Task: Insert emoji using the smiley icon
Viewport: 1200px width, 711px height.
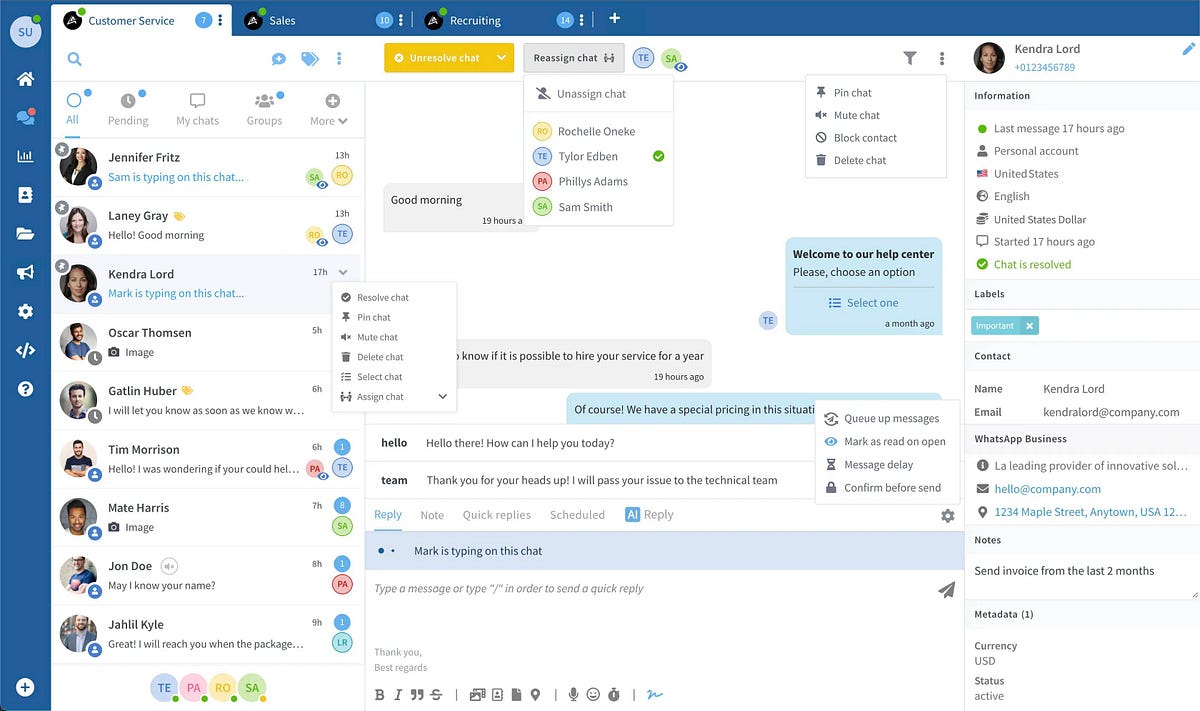Action: point(593,694)
